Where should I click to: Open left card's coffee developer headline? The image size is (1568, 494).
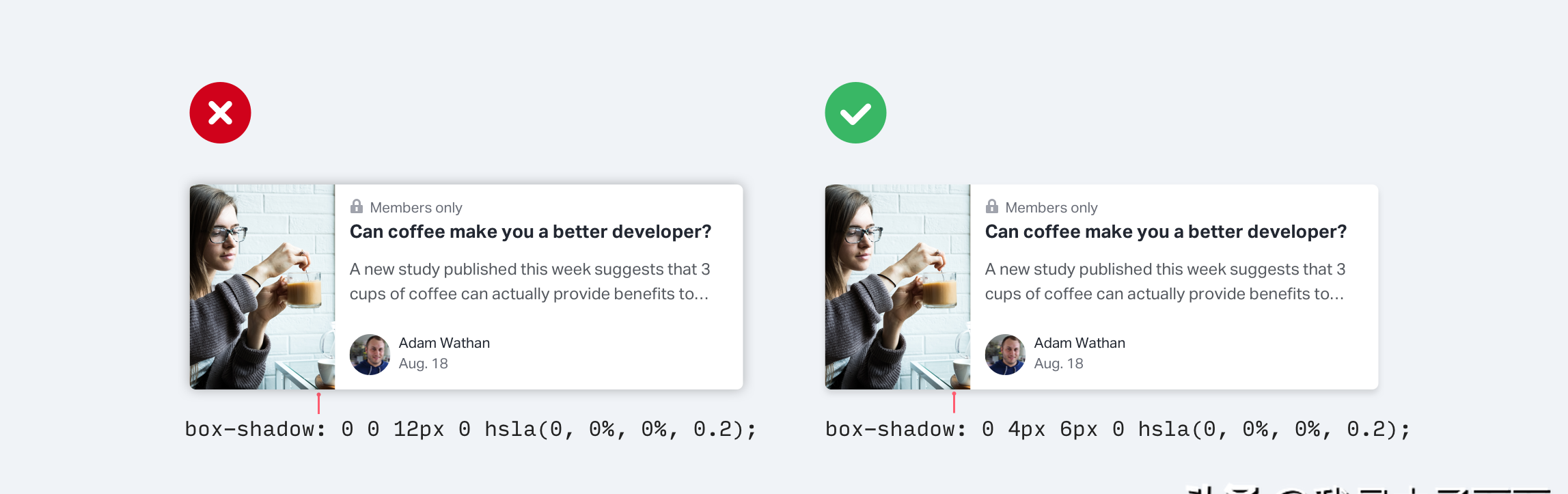coord(530,232)
